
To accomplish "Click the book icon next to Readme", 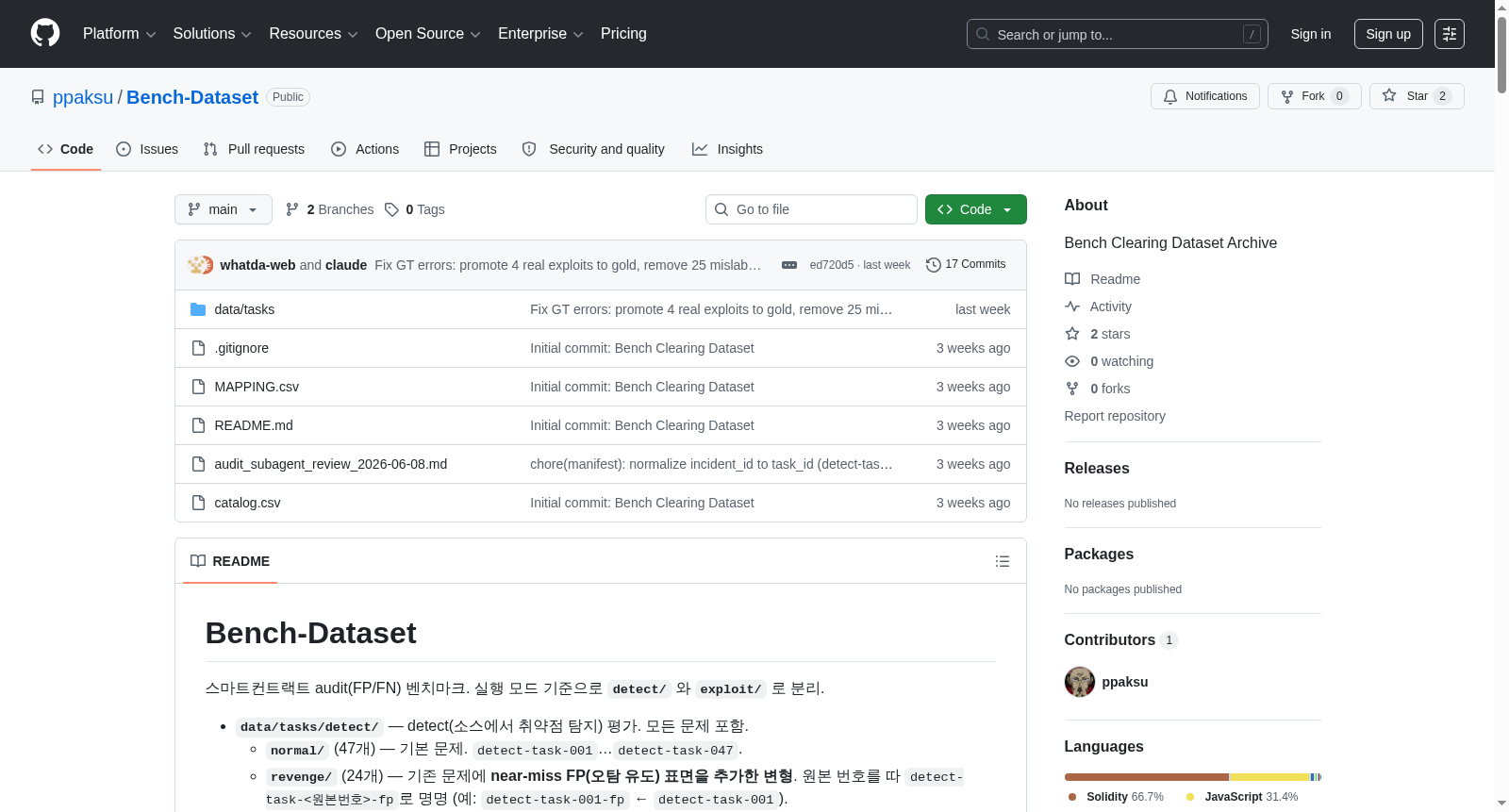I will pyautogui.click(x=1072, y=279).
